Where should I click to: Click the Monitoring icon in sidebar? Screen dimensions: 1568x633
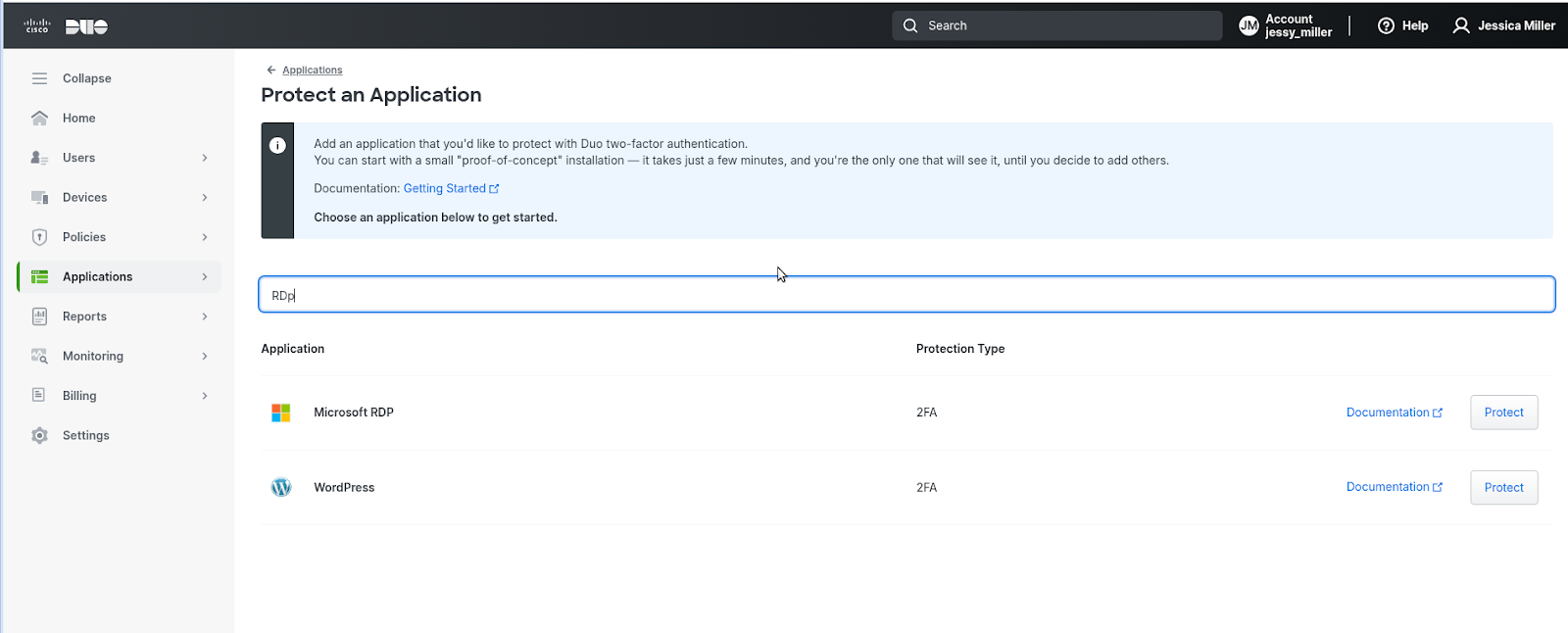click(x=39, y=357)
